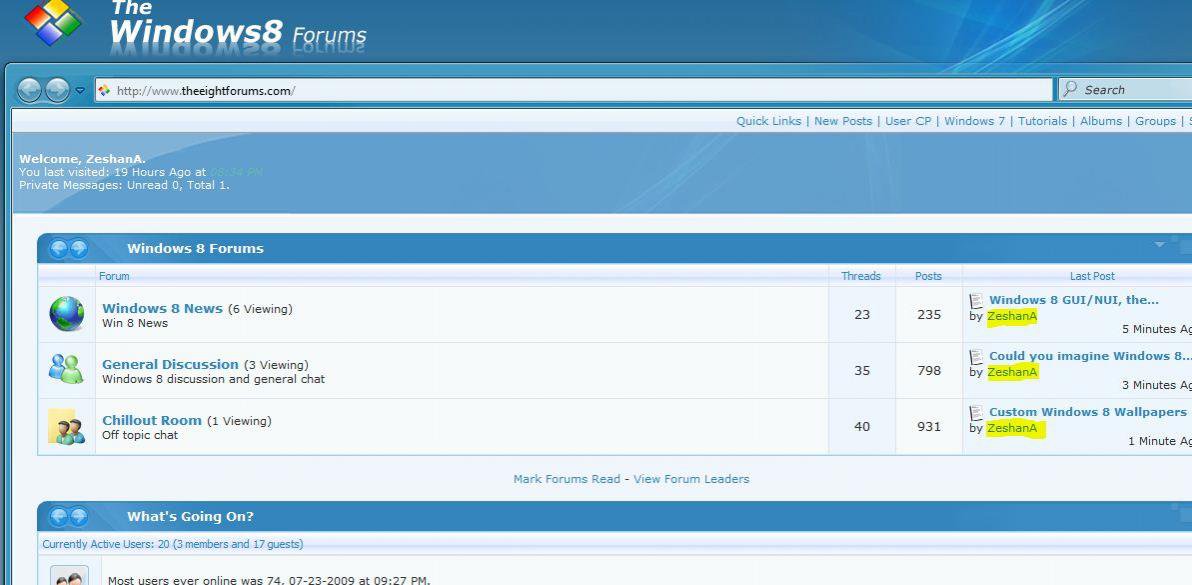Click the post icon beside Could you imagine thread

pyautogui.click(x=976, y=356)
